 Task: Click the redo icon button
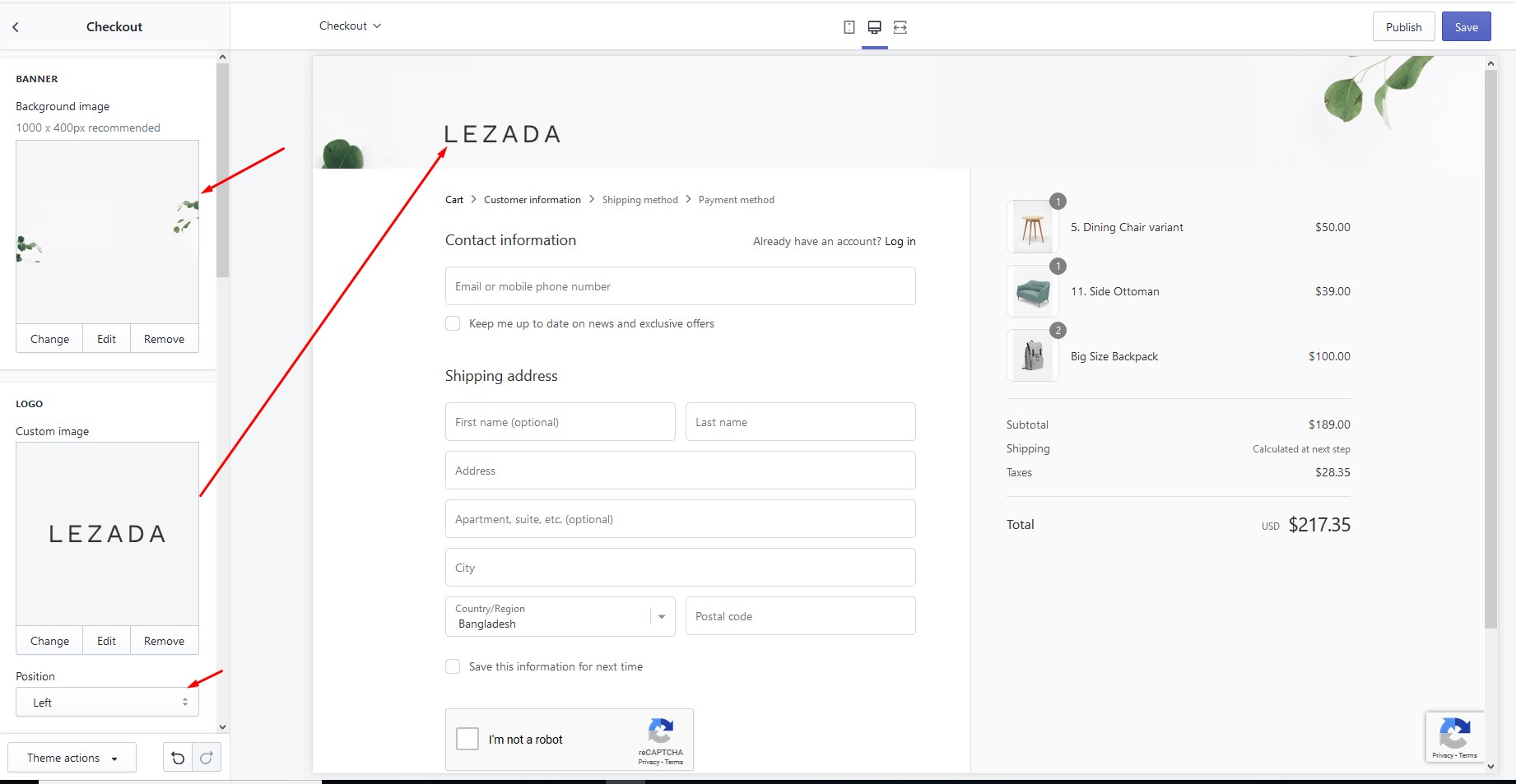(x=207, y=758)
